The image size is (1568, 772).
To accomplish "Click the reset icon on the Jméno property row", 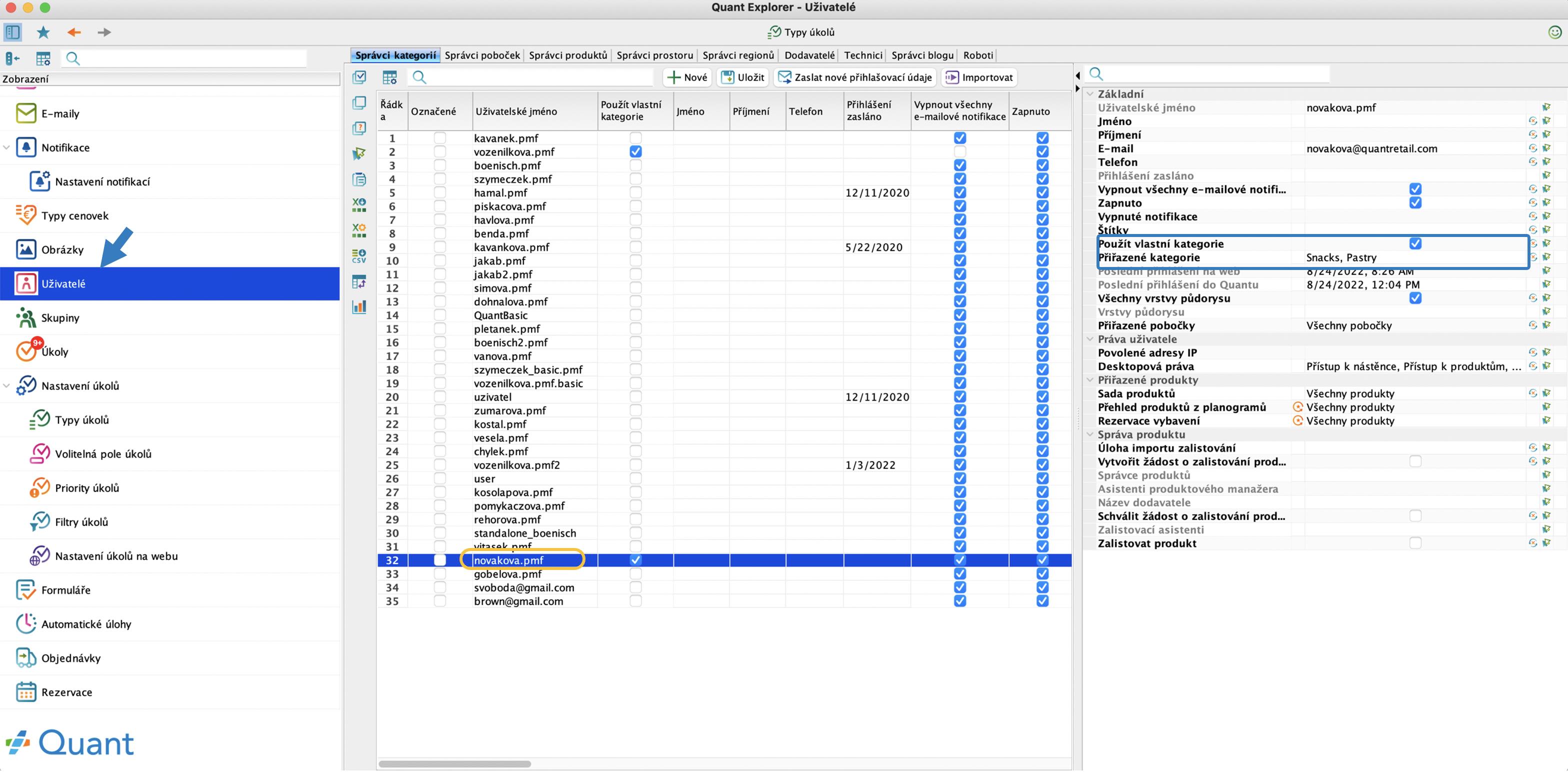I will [1532, 121].
